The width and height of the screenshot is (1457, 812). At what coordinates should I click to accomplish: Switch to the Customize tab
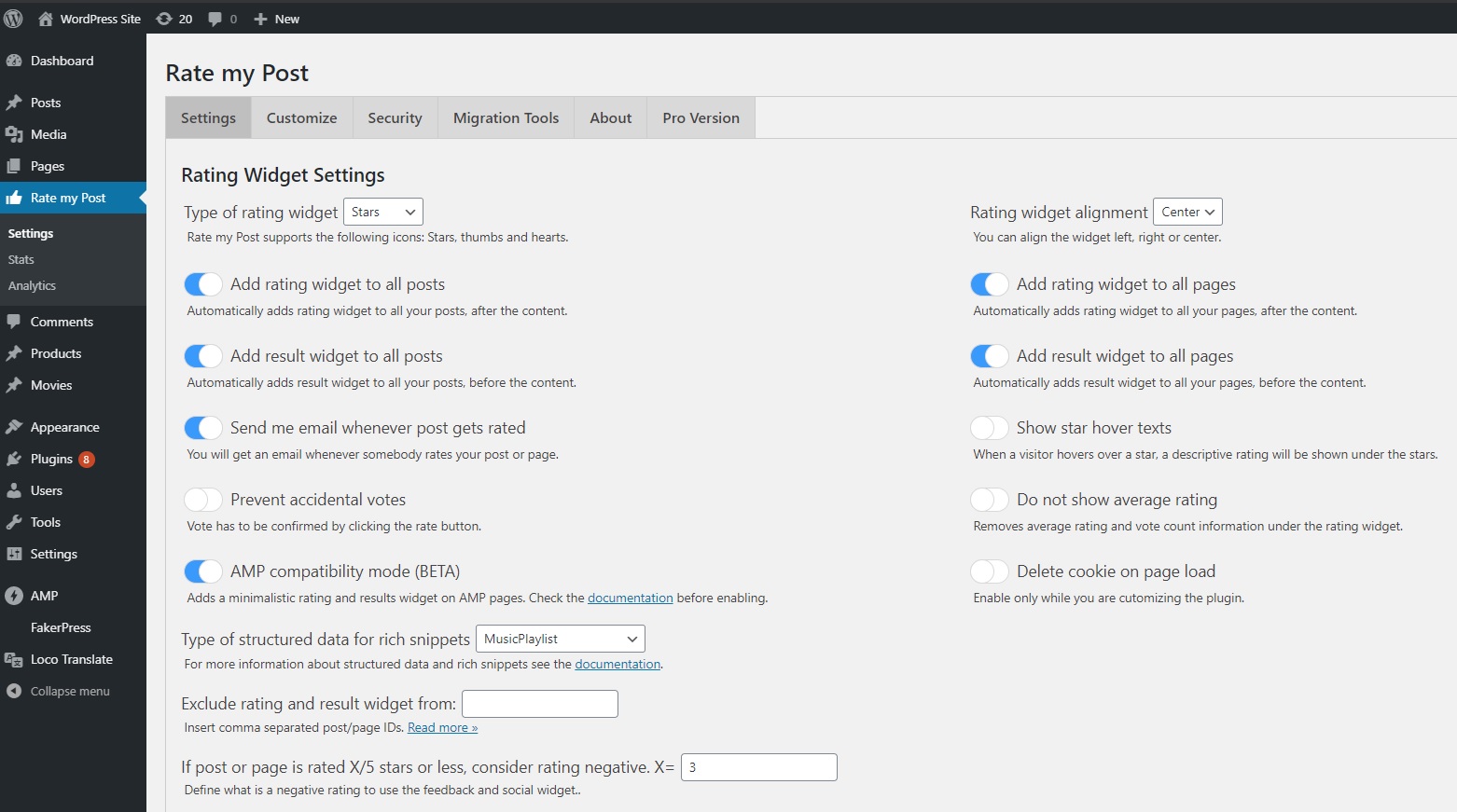pos(301,118)
